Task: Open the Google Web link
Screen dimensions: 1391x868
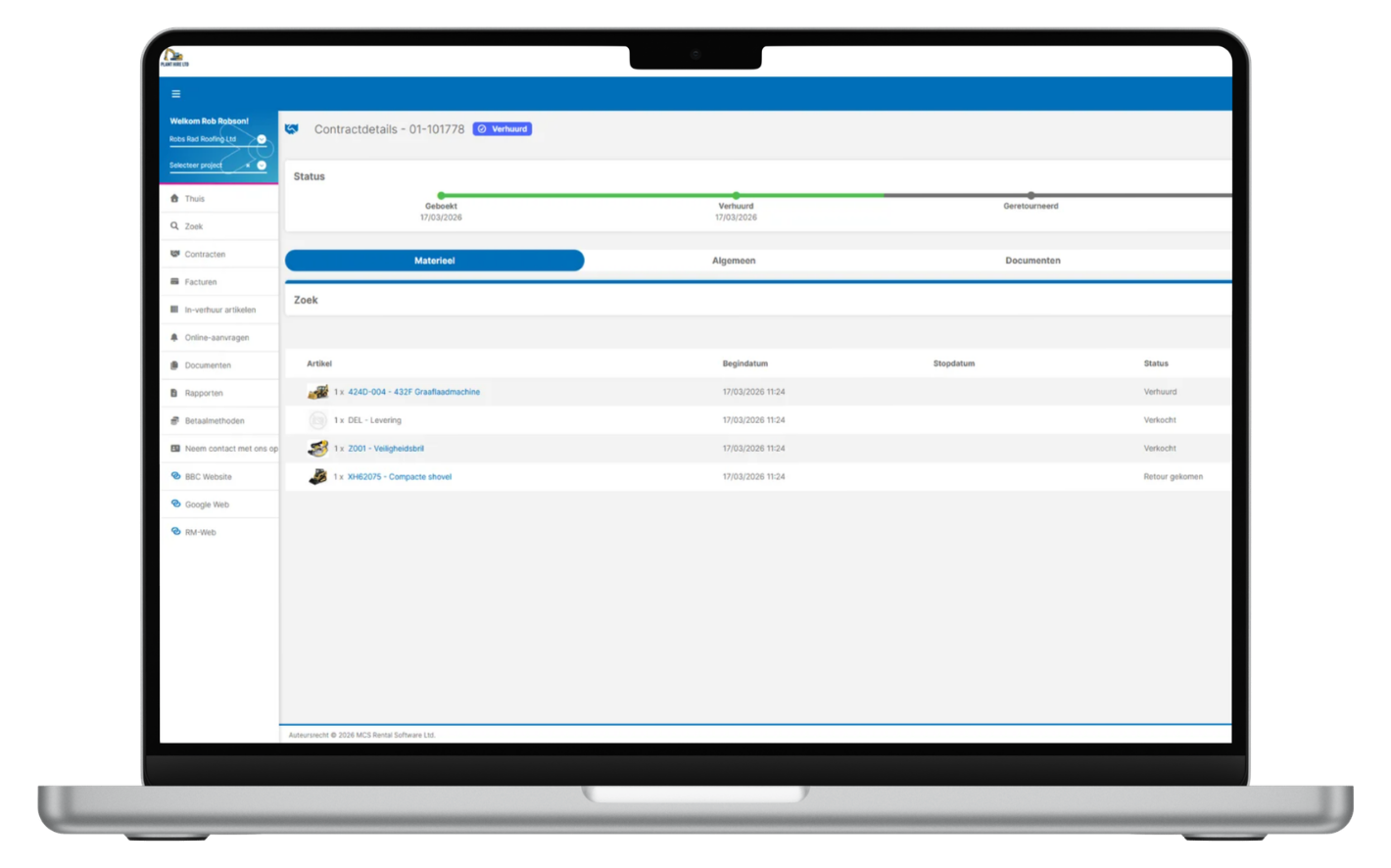Action: pyautogui.click(x=207, y=505)
